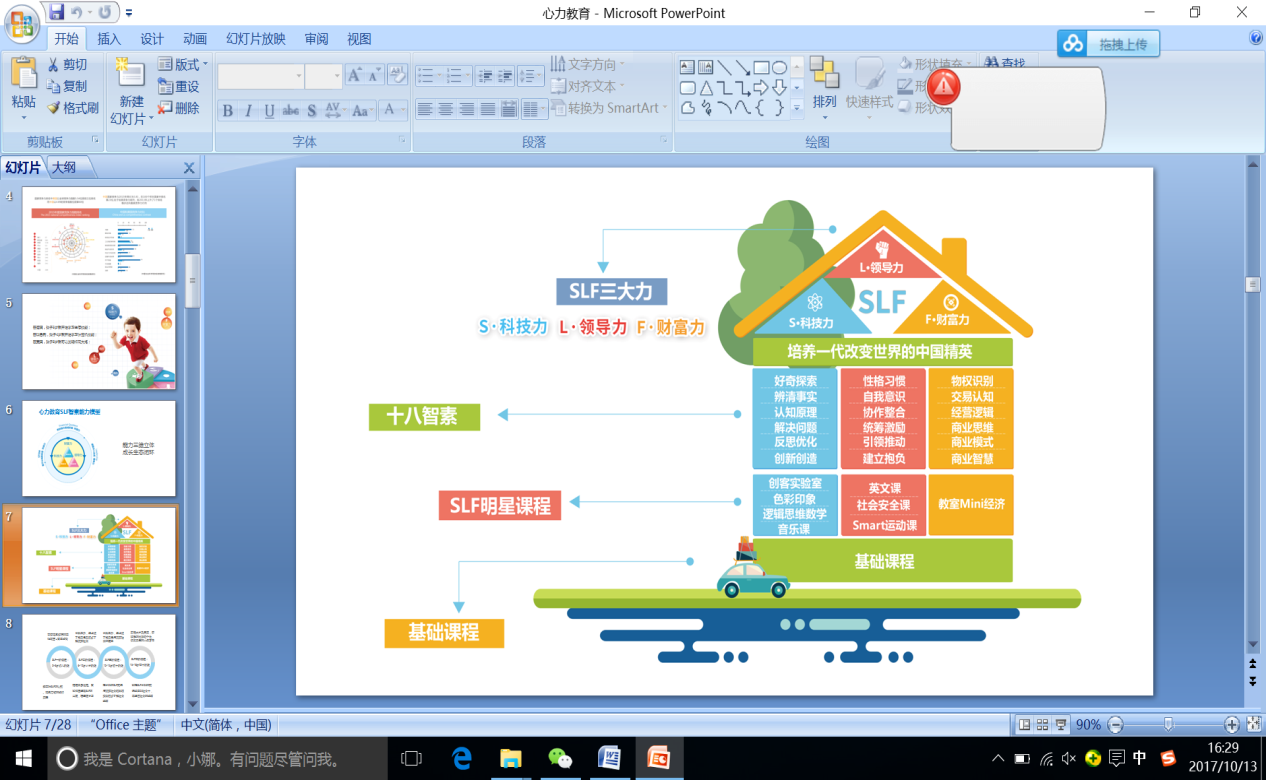Cut selection with the 剪切 scissors
The height and width of the screenshot is (780, 1266).
67,65
